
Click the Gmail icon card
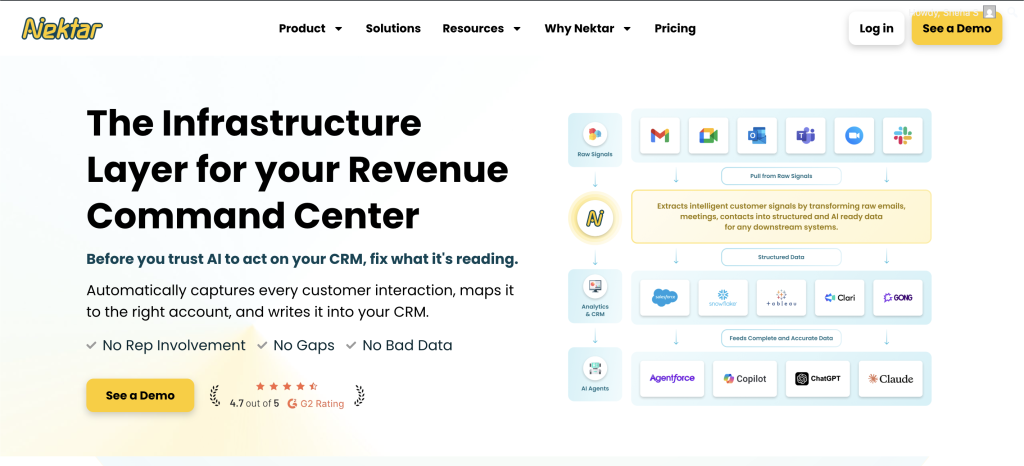660,136
